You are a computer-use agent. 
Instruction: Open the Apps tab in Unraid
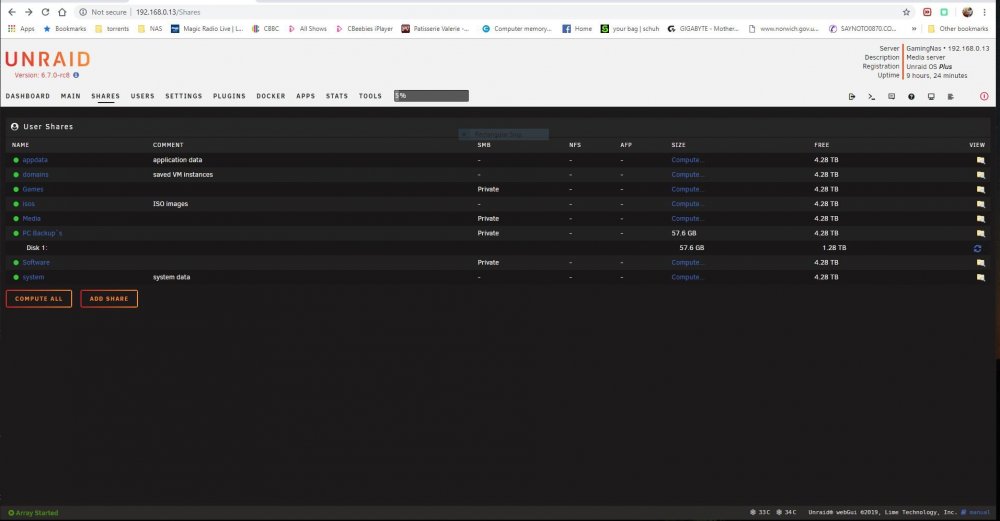(305, 96)
